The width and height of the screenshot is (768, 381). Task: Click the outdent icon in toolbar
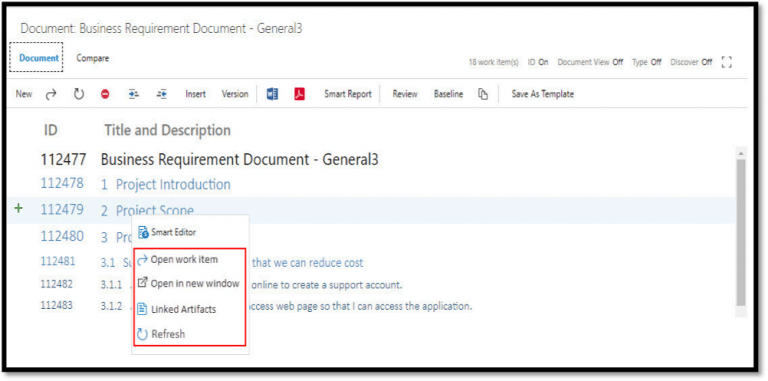[x=162, y=94]
